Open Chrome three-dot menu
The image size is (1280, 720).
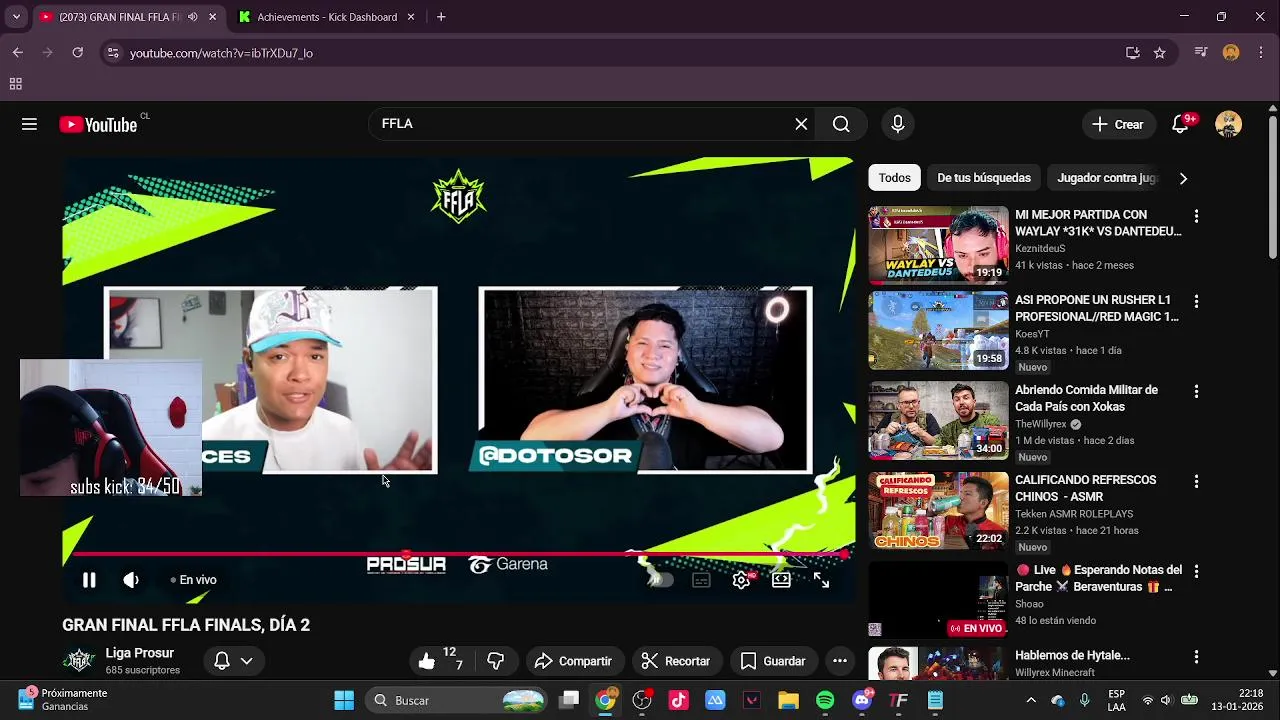[x=1260, y=52]
